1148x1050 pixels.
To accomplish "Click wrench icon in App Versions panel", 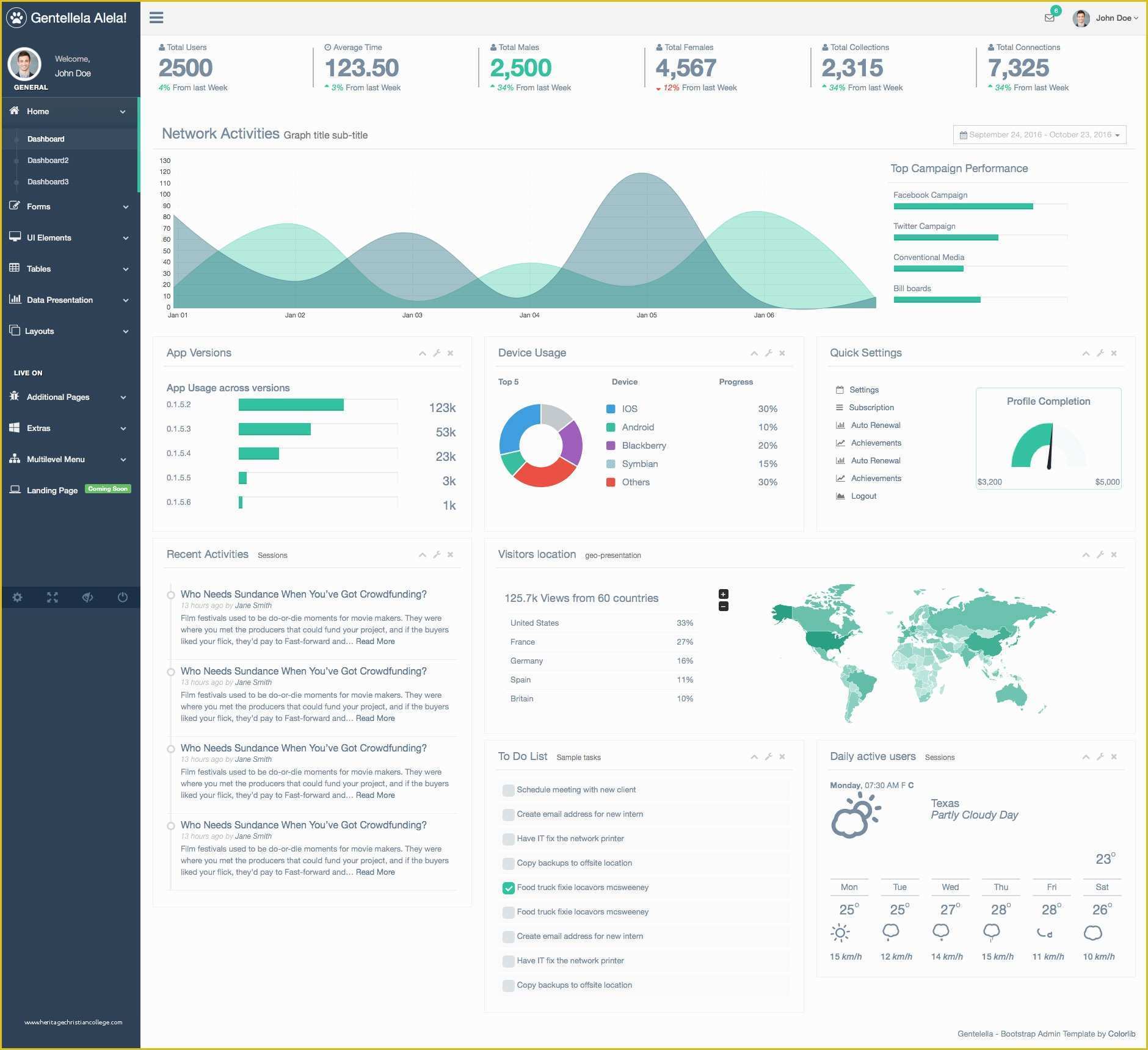I will tap(437, 353).
